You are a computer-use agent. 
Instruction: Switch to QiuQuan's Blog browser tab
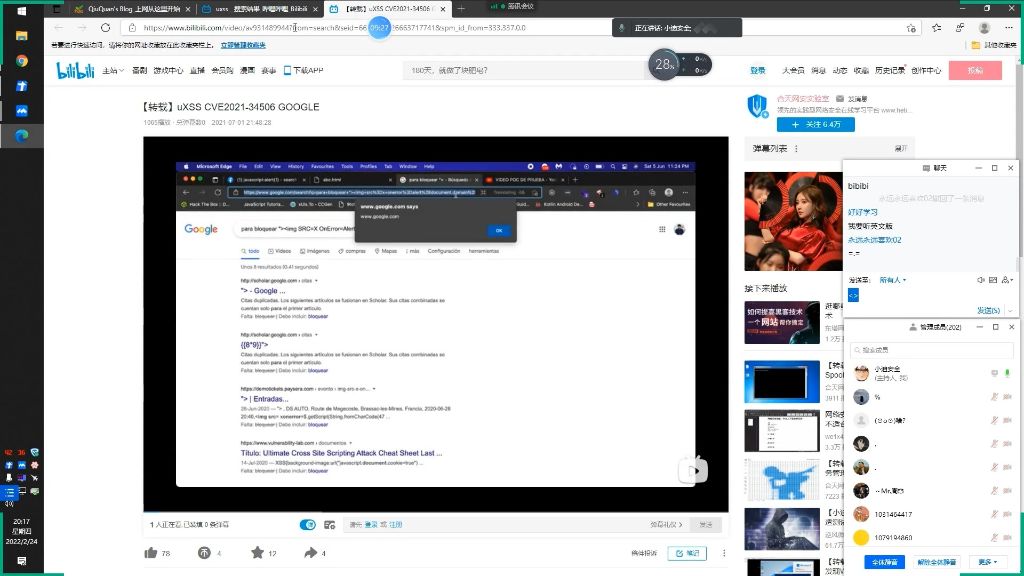coord(131,9)
